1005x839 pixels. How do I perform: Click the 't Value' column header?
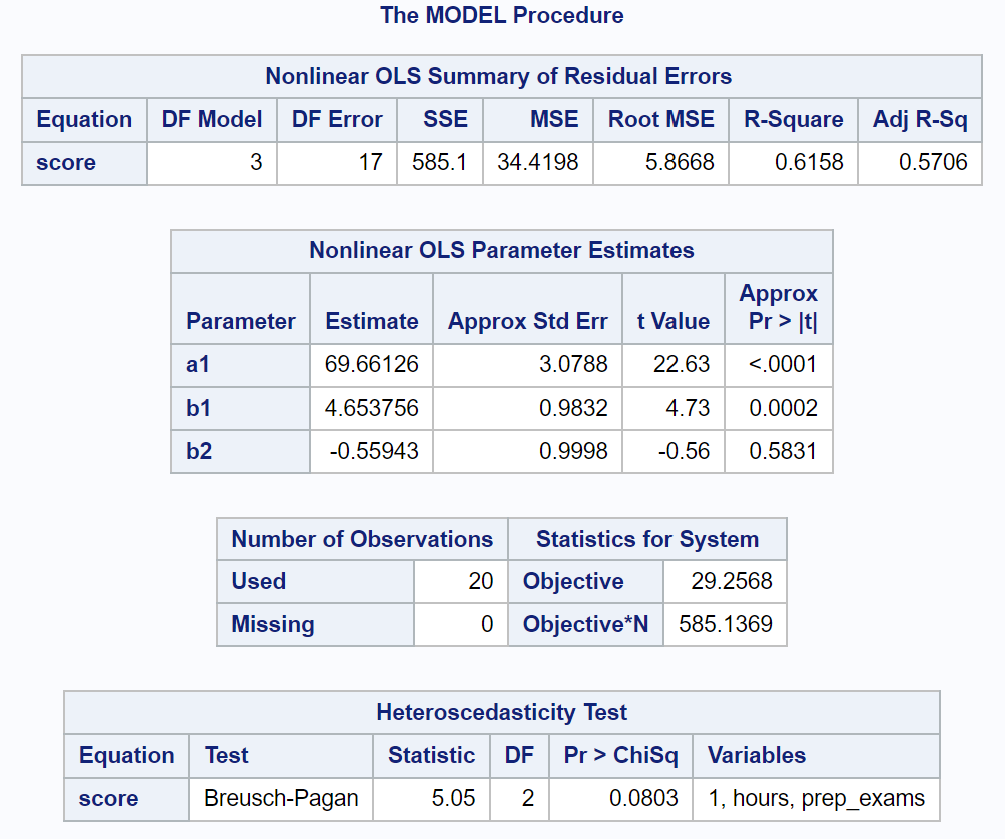point(673,321)
